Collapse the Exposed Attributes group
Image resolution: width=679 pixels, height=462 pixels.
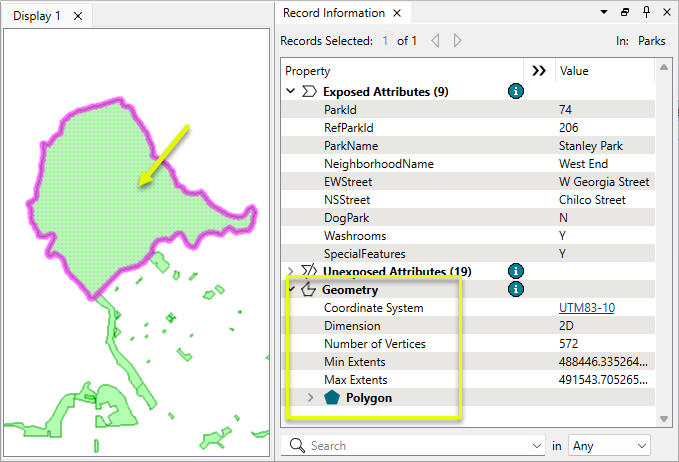pos(291,91)
